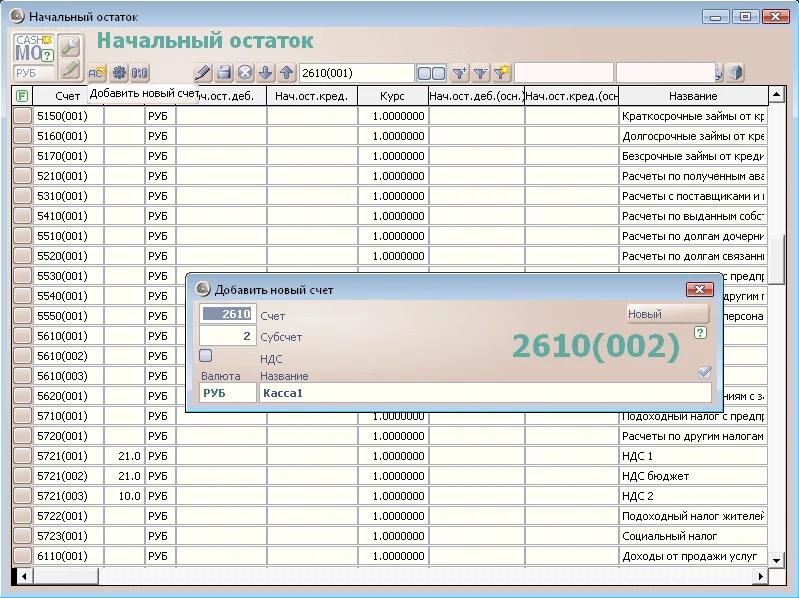
Task: Open the wrench tool icon
Action: pyautogui.click(x=69, y=46)
